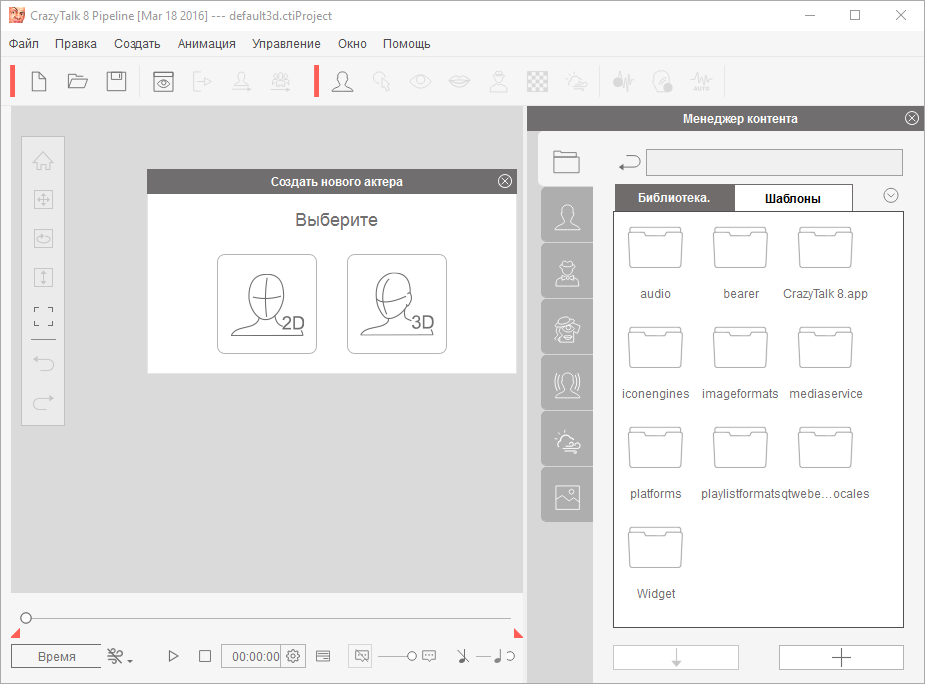925x684 pixels.
Task: Click the Create New Actor head icon
Action: coord(343,82)
